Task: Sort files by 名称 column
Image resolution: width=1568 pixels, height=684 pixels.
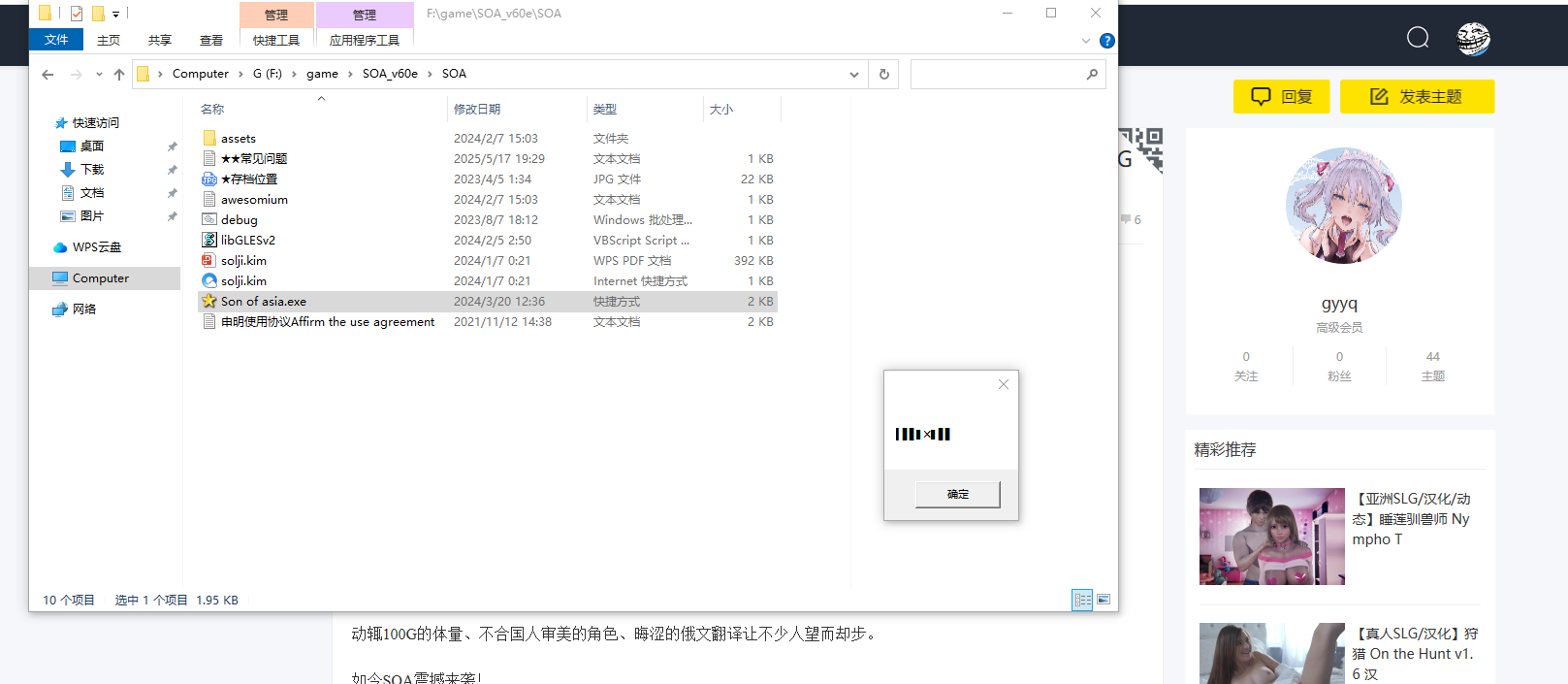Action: [x=212, y=110]
